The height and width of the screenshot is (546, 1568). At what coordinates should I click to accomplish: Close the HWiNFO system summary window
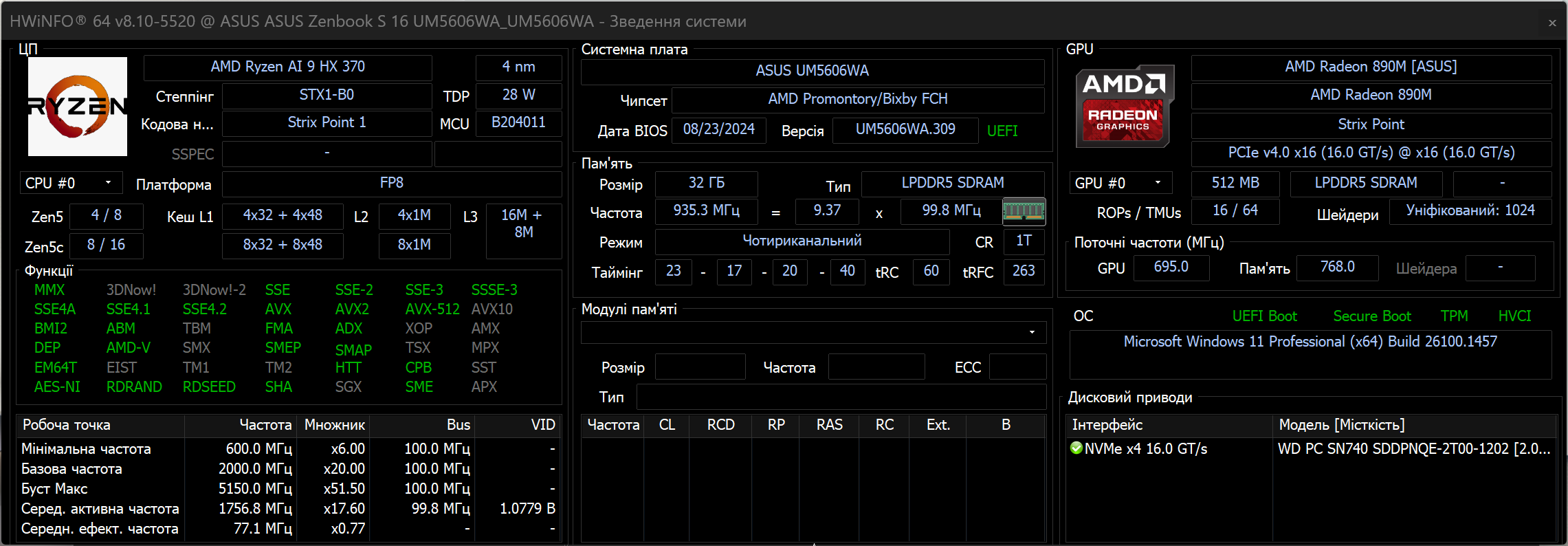(1552, 22)
